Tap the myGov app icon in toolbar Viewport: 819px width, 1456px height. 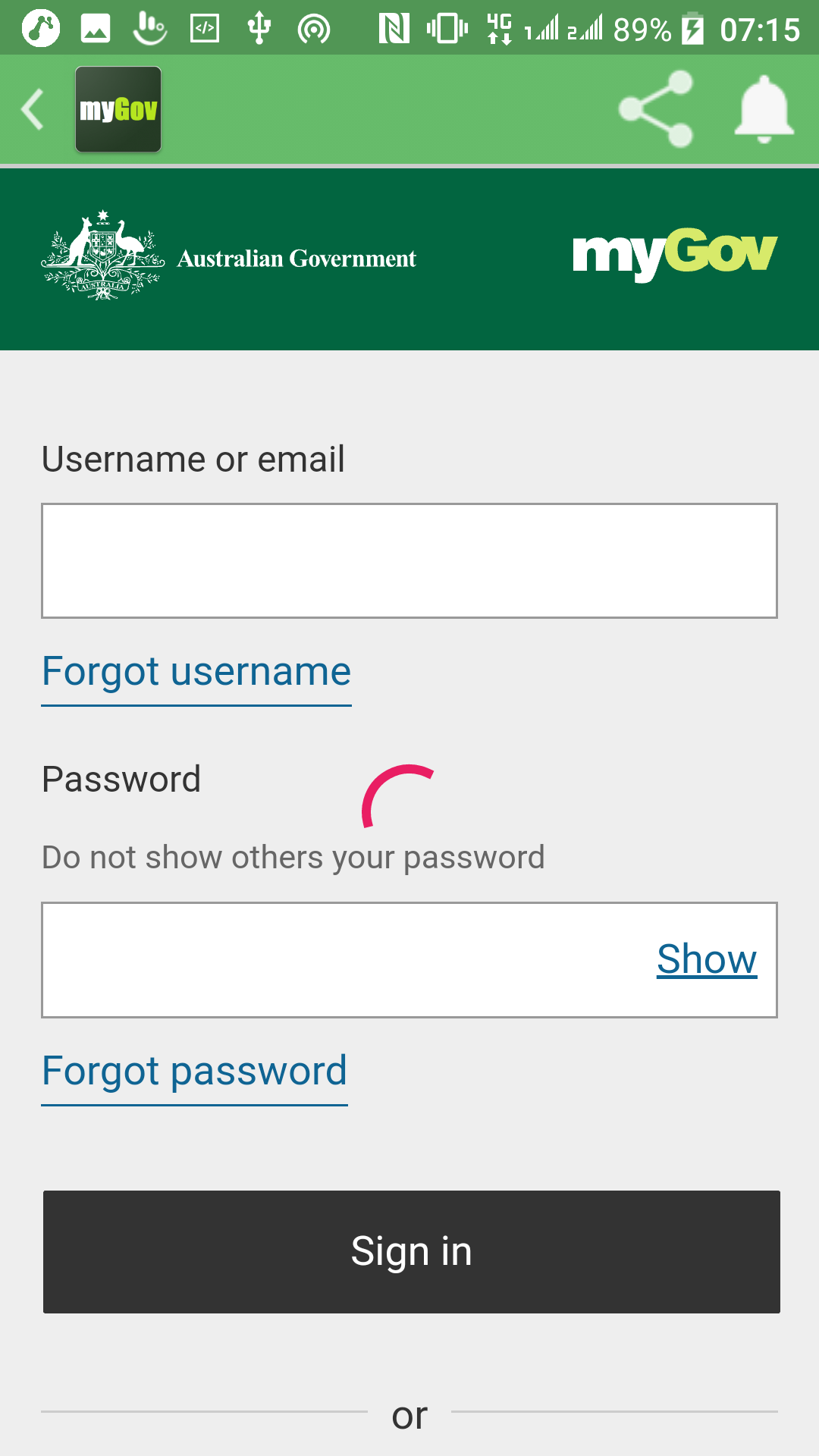118,110
